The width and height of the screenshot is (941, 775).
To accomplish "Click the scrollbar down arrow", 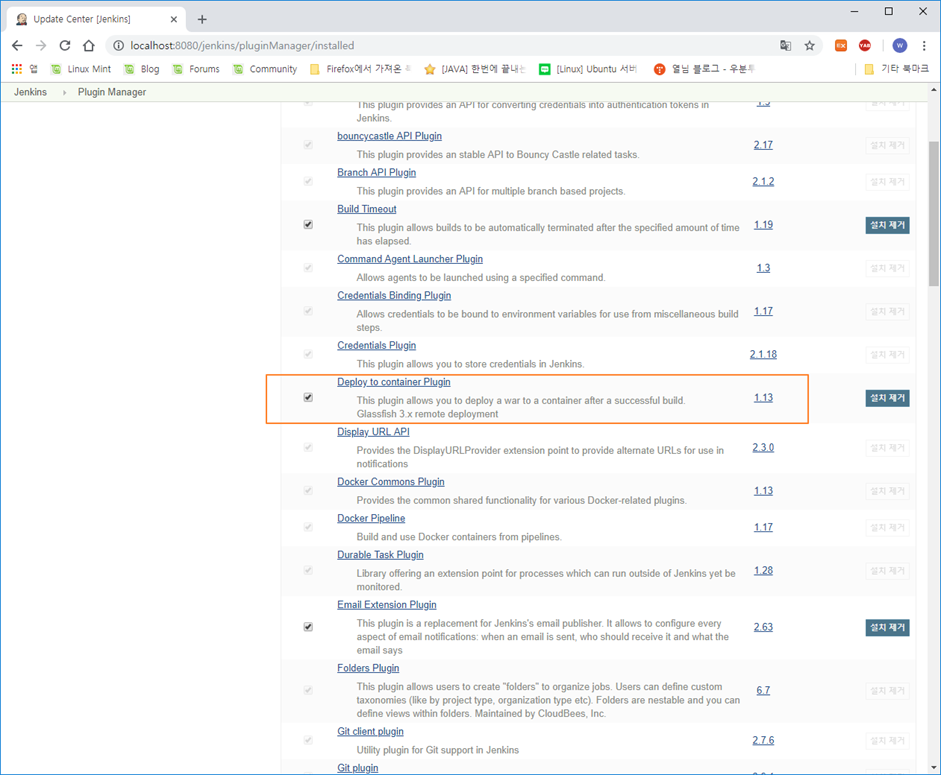I will click(x=934, y=767).
